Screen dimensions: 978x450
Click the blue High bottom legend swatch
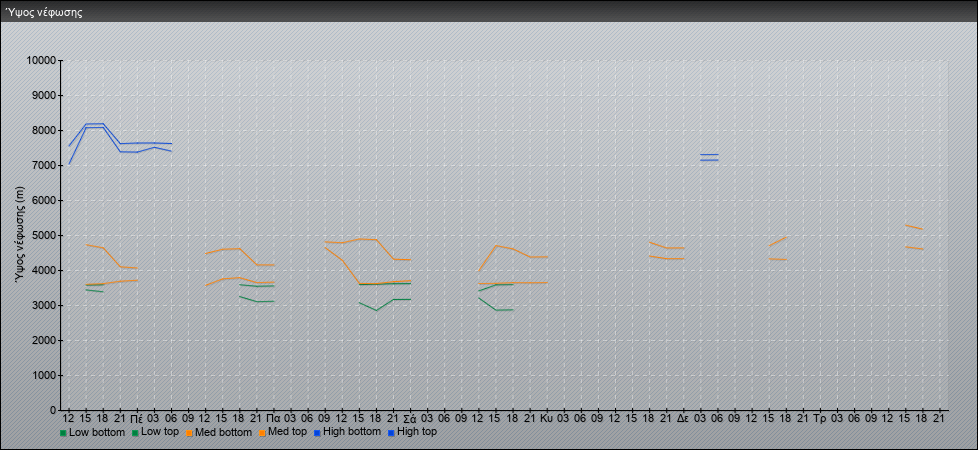[x=317, y=433]
